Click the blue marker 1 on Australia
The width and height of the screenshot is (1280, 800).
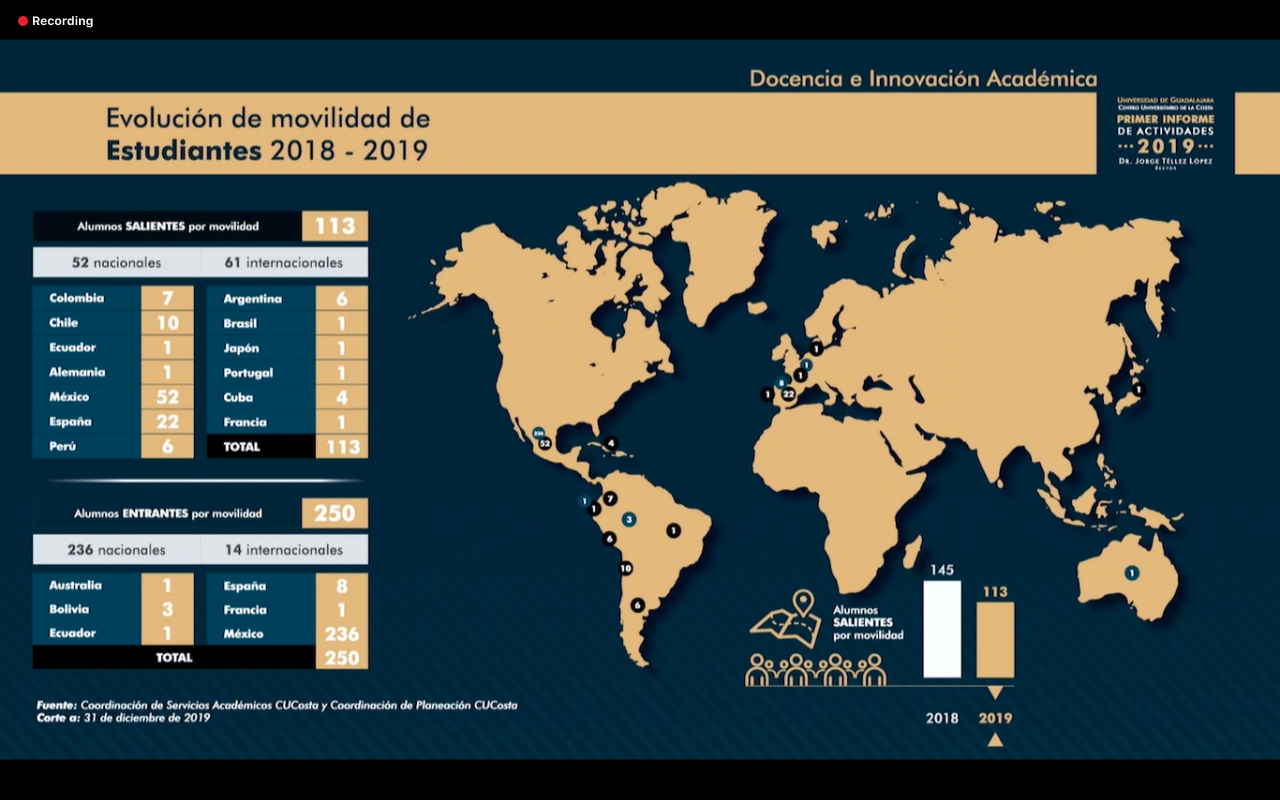1131,573
